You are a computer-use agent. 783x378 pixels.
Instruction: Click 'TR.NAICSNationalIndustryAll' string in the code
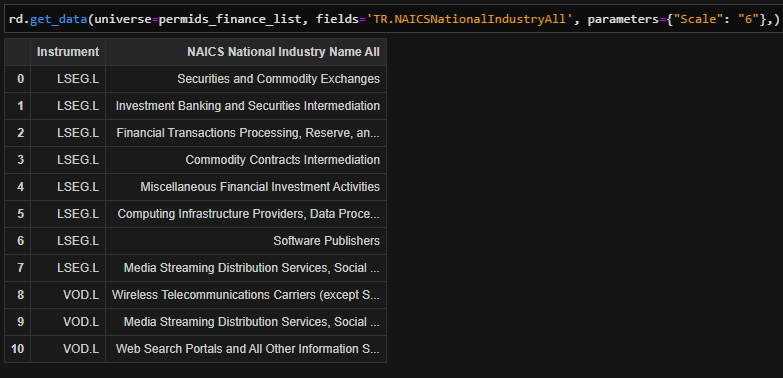pyautogui.click(x=469, y=20)
